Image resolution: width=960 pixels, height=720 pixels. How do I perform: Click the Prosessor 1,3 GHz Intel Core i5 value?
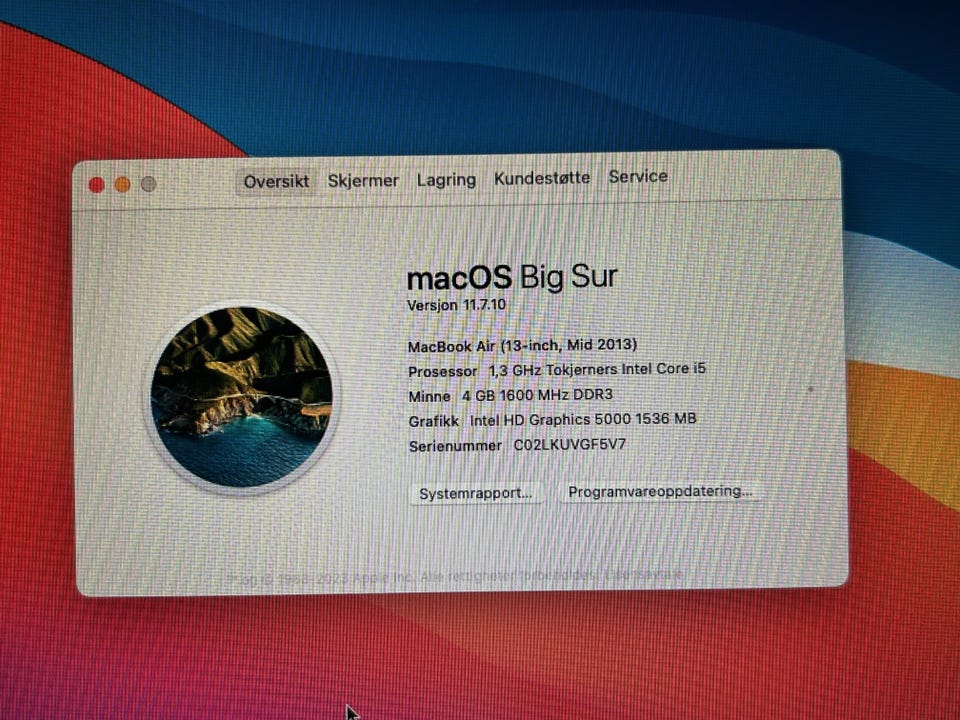pos(597,370)
